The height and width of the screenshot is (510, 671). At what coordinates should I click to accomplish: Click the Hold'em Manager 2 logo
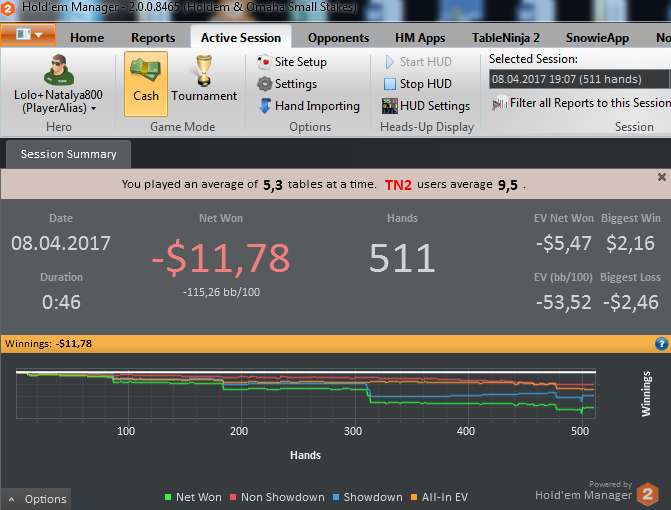[x=647, y=494]
